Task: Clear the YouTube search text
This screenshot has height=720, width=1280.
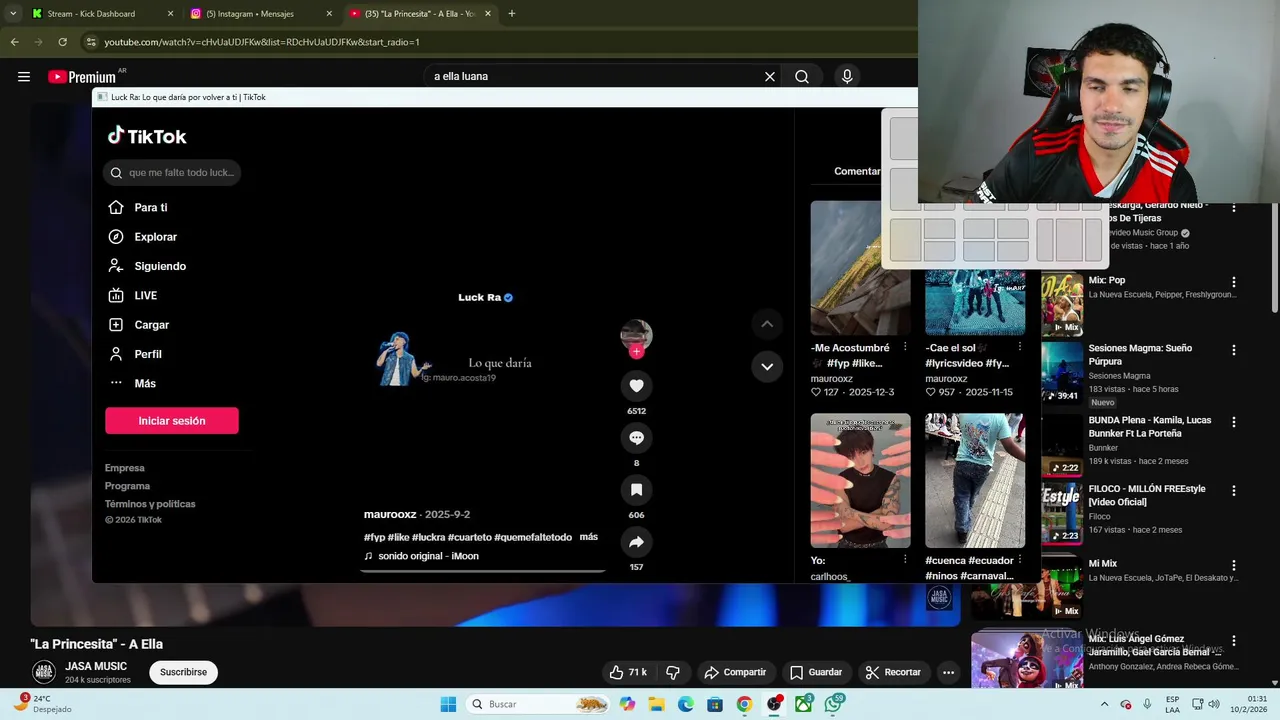Action: (770, 77)
